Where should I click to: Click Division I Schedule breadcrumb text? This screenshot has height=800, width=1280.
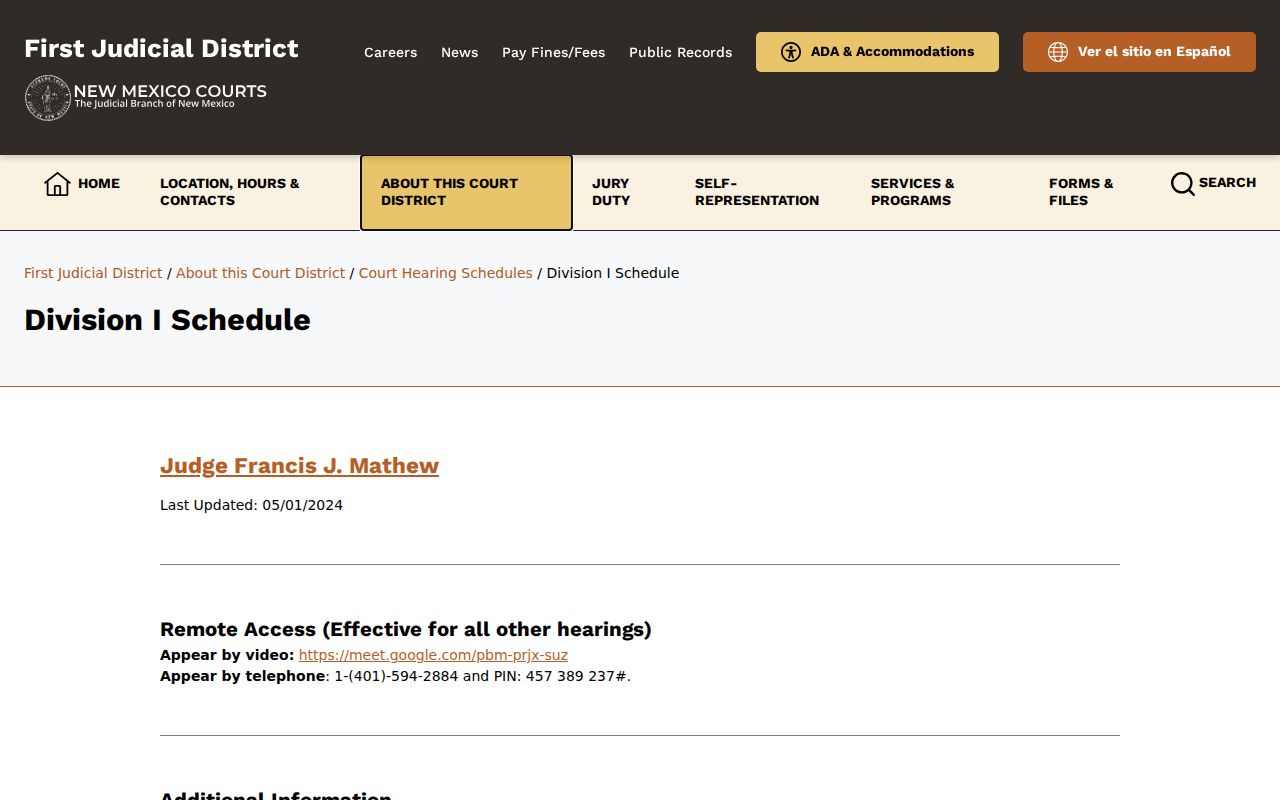click(x=613, y=273)
